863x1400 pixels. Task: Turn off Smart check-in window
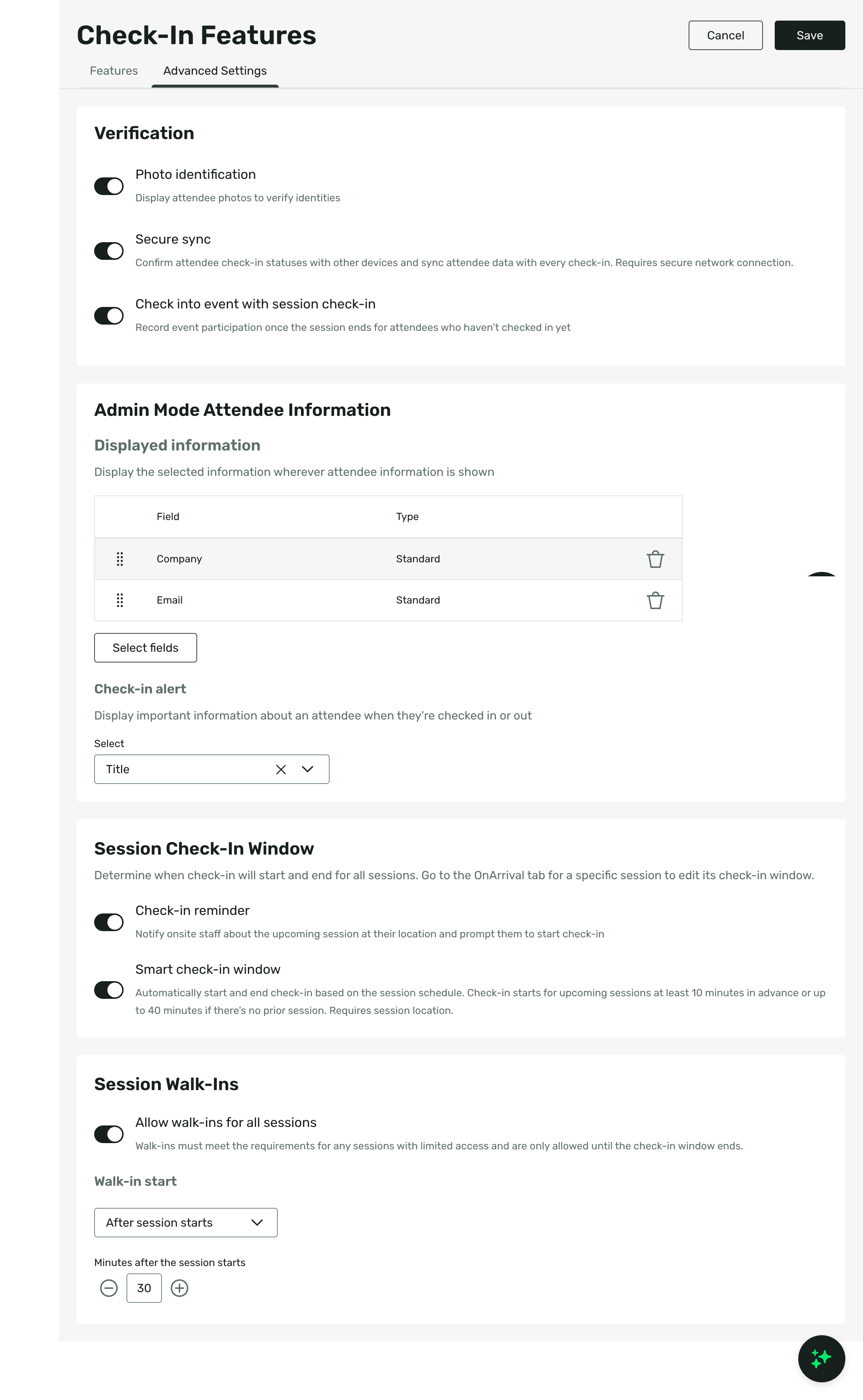tap(109, 990)
